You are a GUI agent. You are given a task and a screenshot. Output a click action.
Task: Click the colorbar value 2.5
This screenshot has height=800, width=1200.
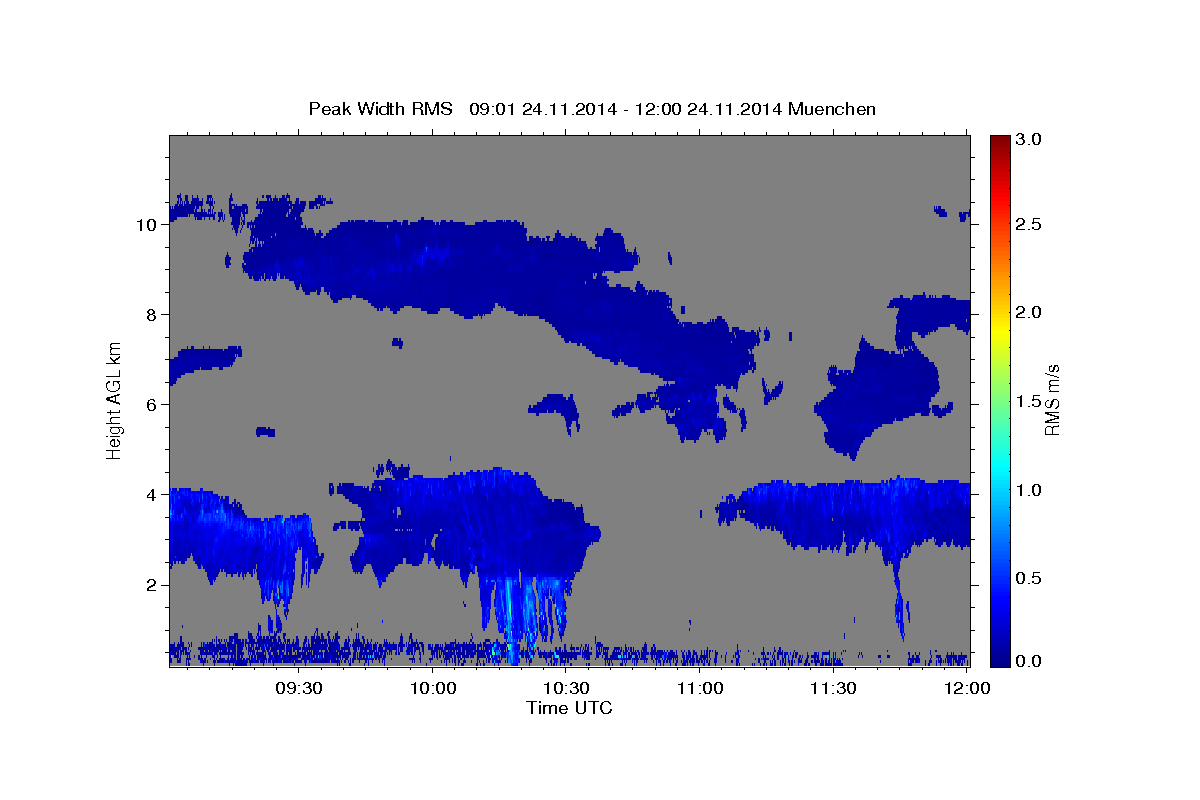(x=1028, y=224)
